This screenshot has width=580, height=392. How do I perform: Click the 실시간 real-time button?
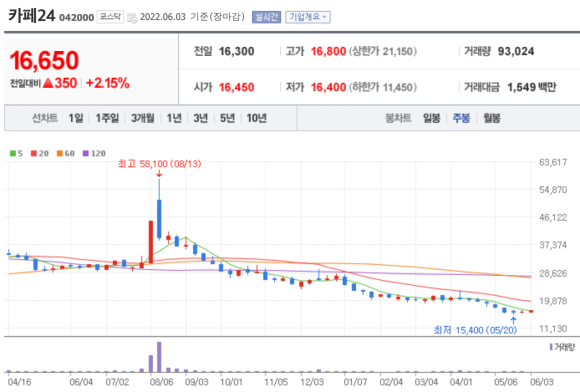[x=266, y=17]
